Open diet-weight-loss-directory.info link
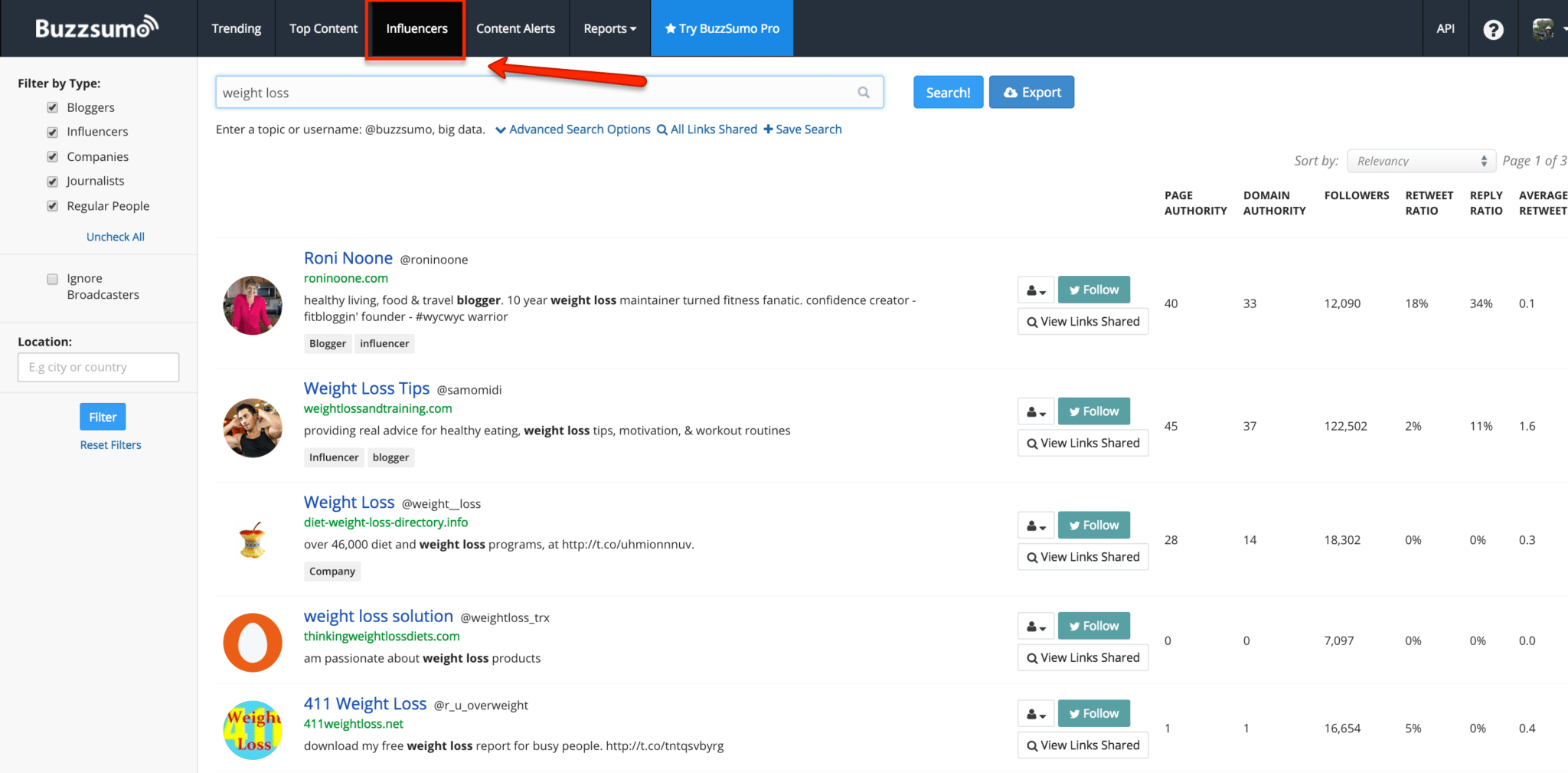1568x773 pixels. click(386, 522)
